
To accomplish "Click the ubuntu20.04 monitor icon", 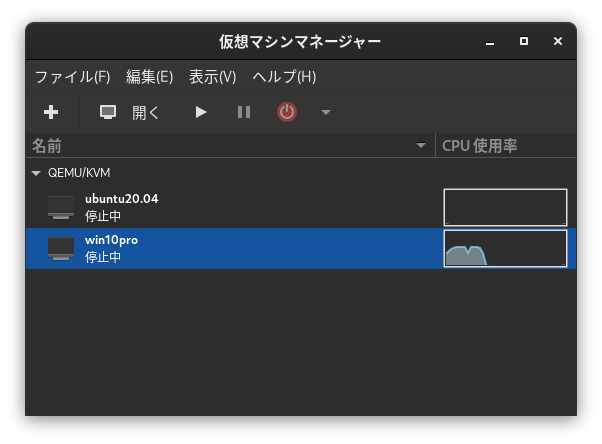I will point(61,207).
